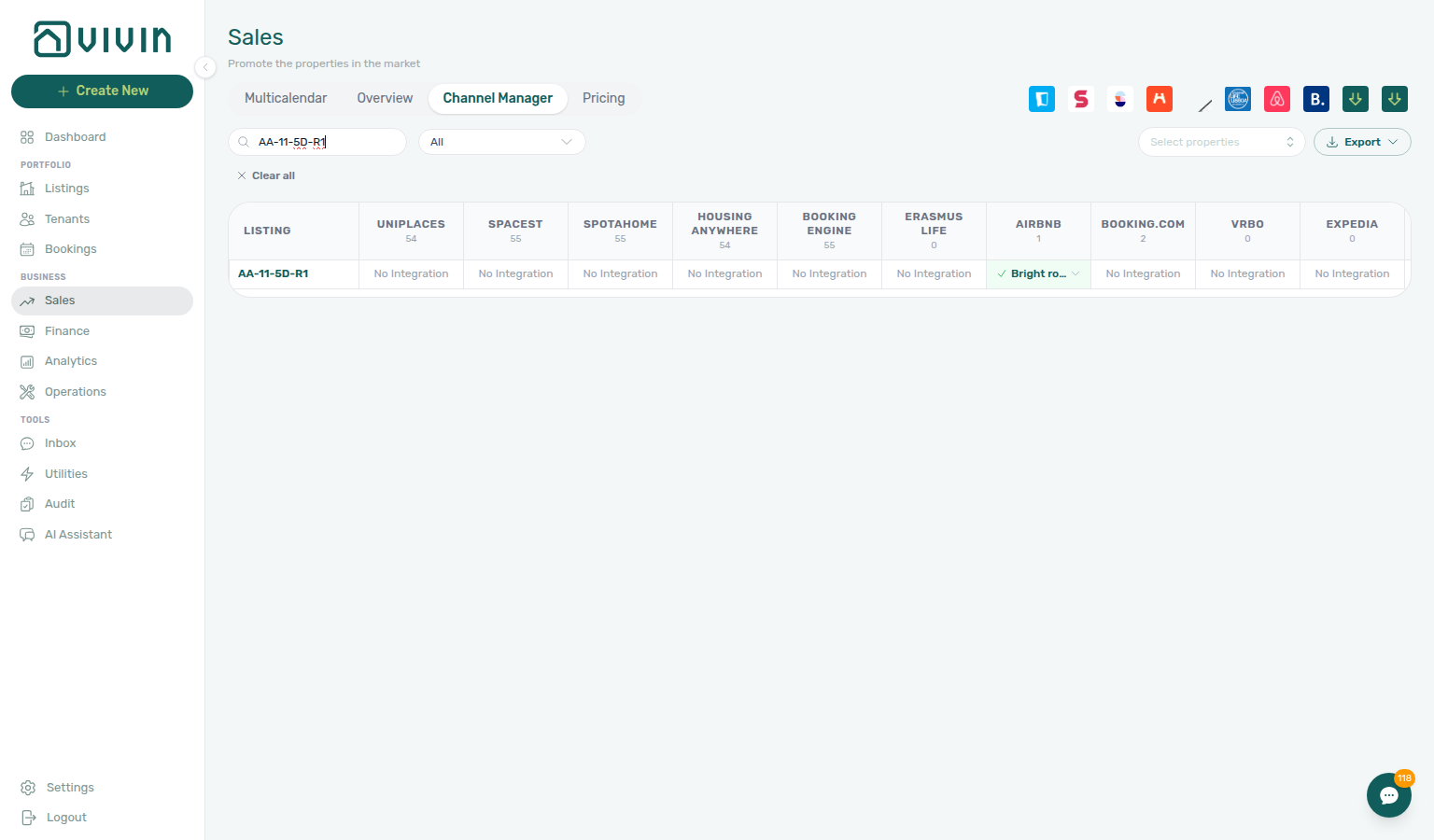The image size is (1434, 840).
Task: Open the All filter dropdown
Action: pos(502,142)
